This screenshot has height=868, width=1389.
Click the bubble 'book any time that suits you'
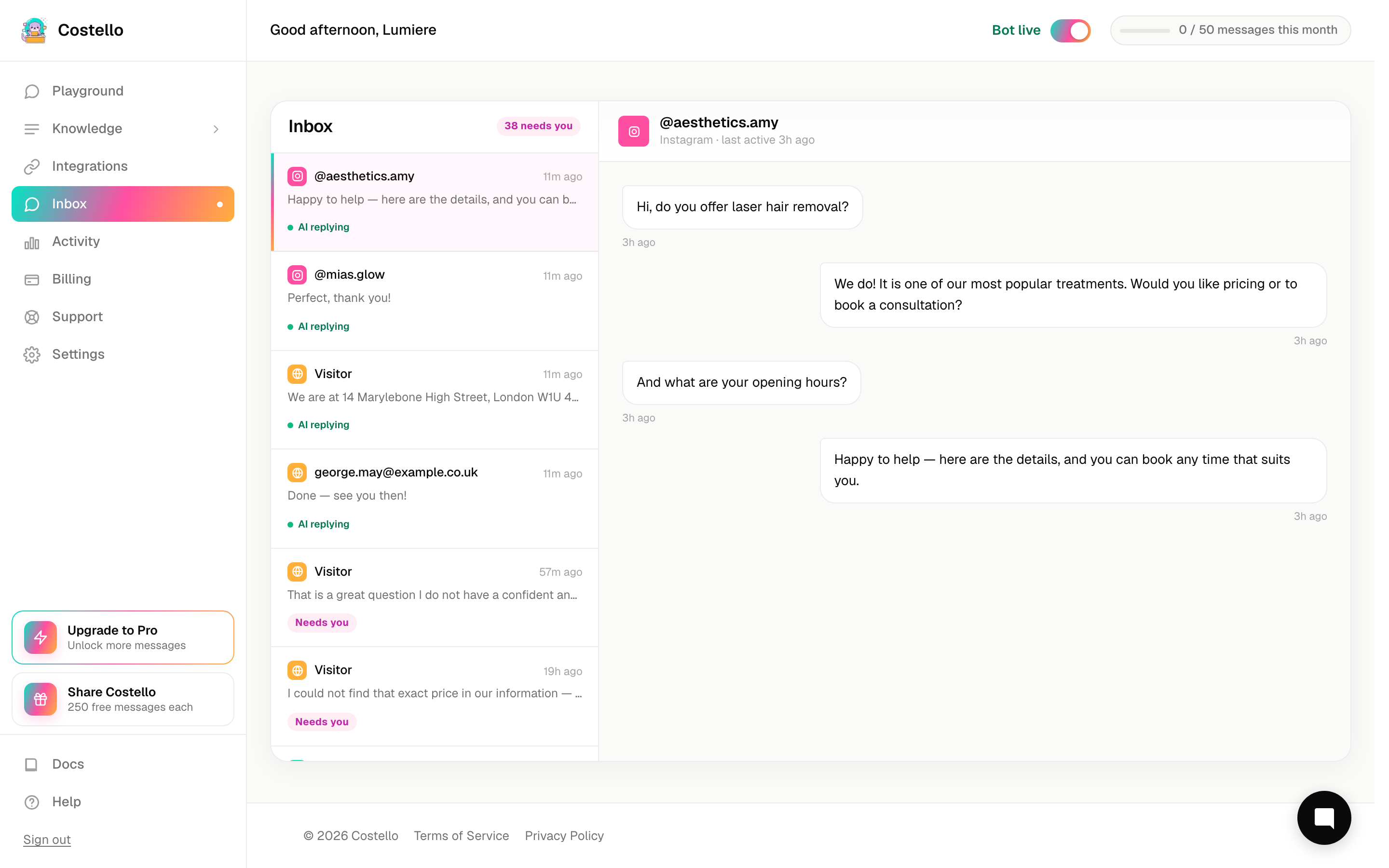(x=1073, y=470)
